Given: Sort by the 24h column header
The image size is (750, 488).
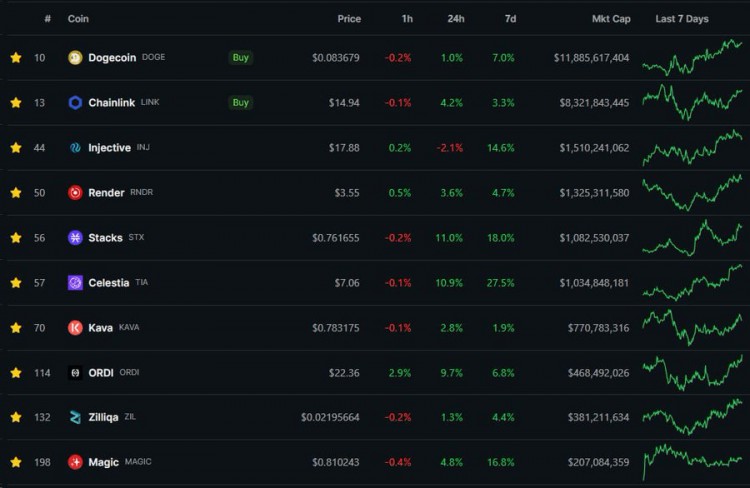Looking at the screenshot, I should coord(456,19).
